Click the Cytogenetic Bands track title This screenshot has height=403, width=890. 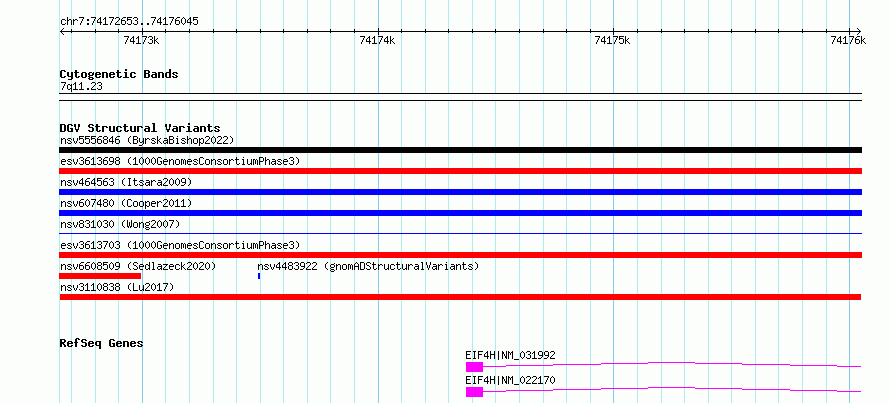[119, 74]
